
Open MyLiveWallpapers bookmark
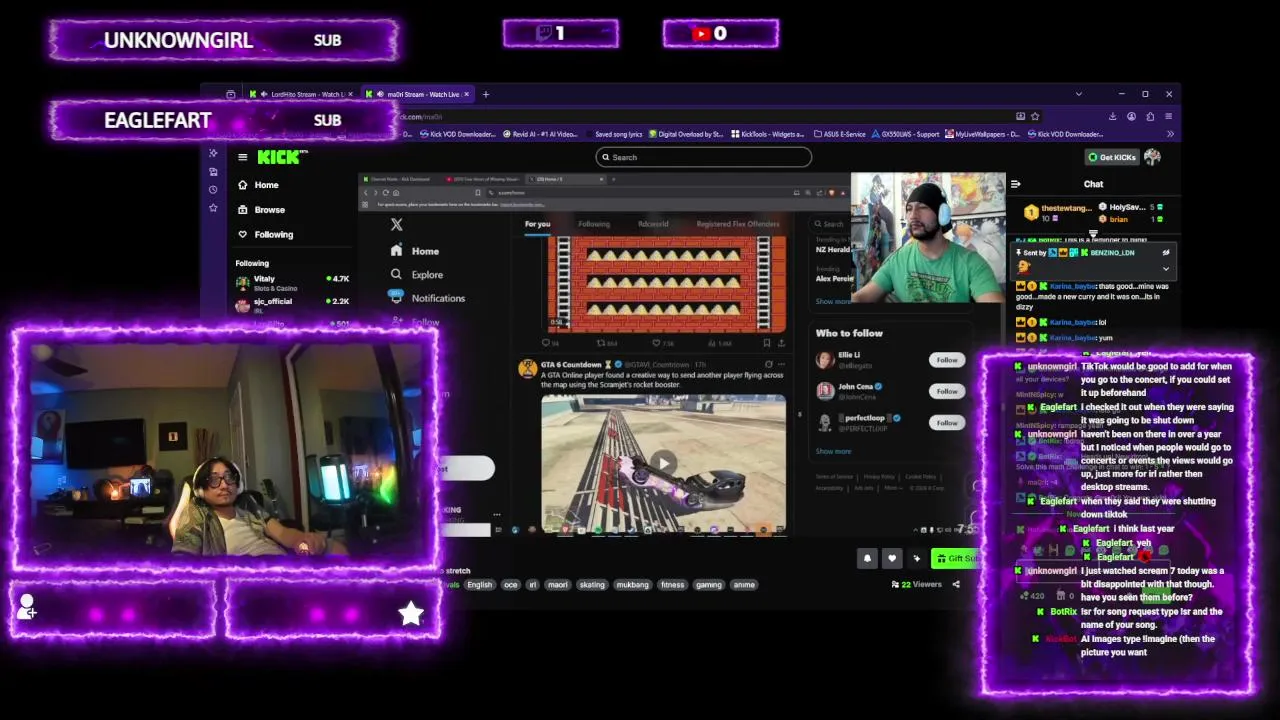pos(983,134)
